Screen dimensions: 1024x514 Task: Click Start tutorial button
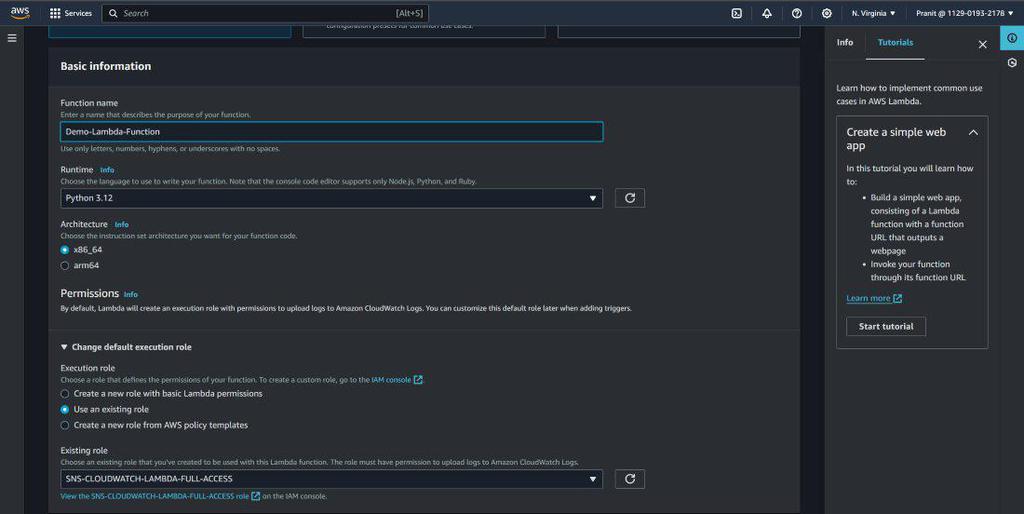886,327
